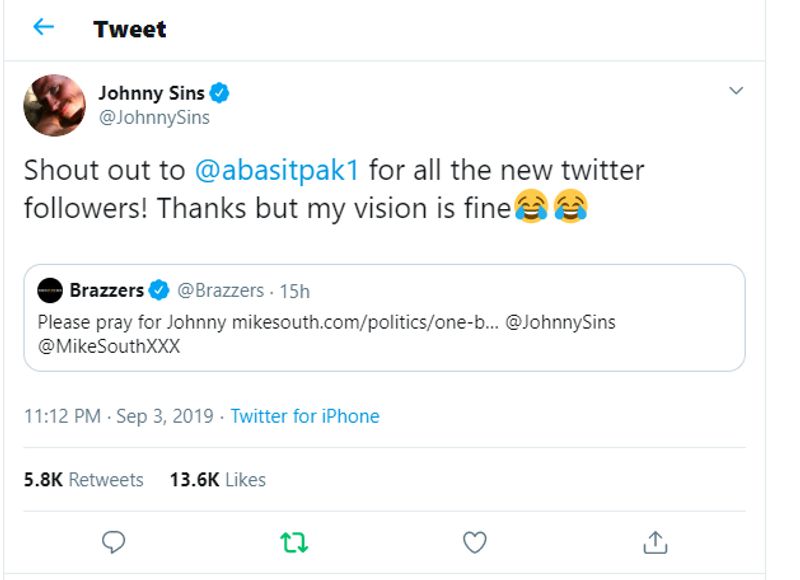Click the back arrow icon
Image resolution: width=800 pixels, height=580 pixels.
tap(43, 27)
